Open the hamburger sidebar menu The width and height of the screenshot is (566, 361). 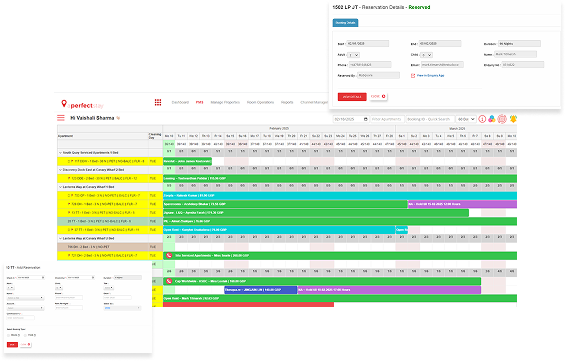click(61, 118)
